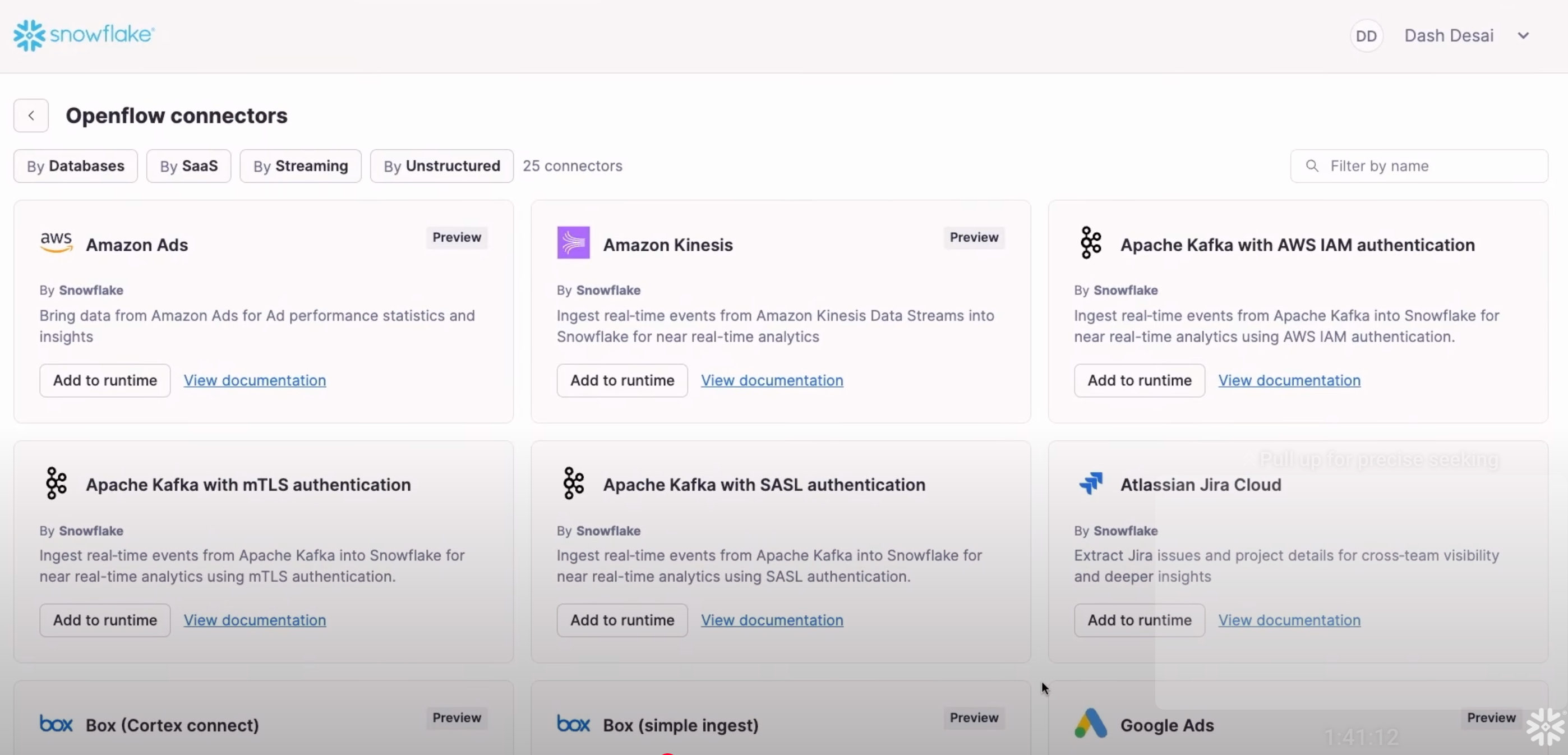The image size is (1568, 755).
Task: Add Amazon Ads to runtime
Action: [105, 380]
